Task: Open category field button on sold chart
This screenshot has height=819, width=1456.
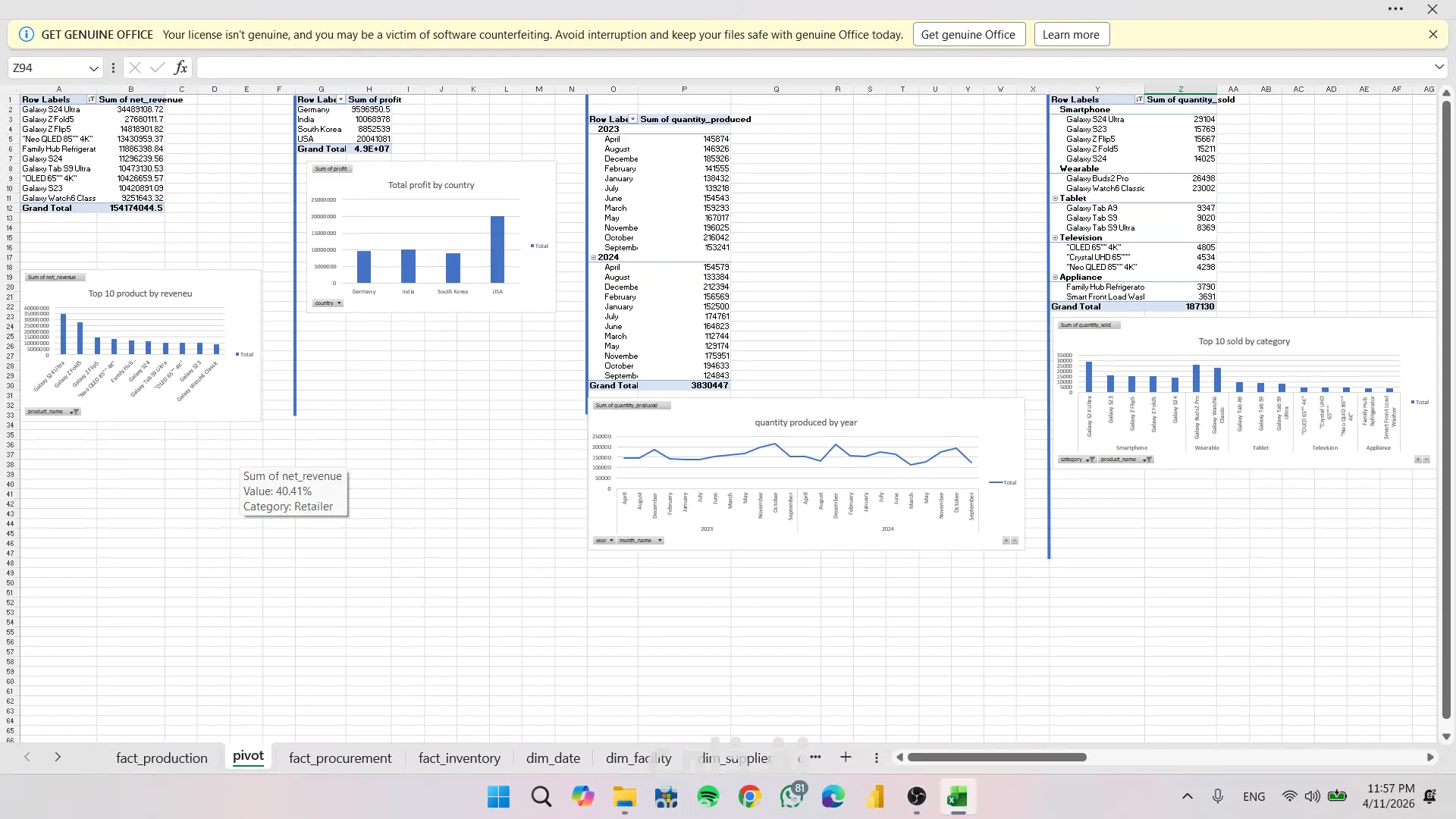Action: (1077, 460)
